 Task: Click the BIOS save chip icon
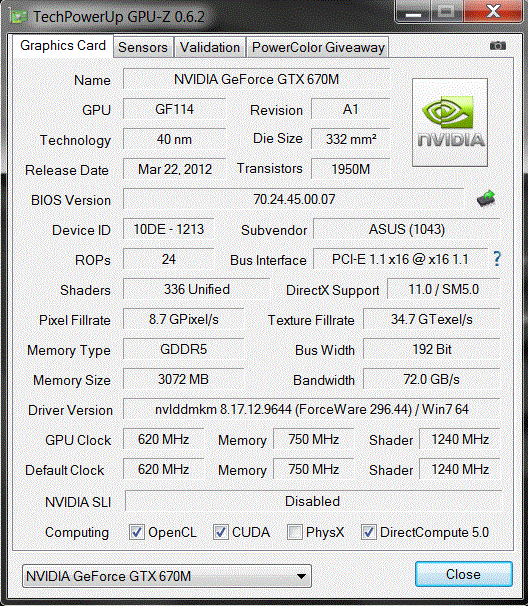point(486,199)
